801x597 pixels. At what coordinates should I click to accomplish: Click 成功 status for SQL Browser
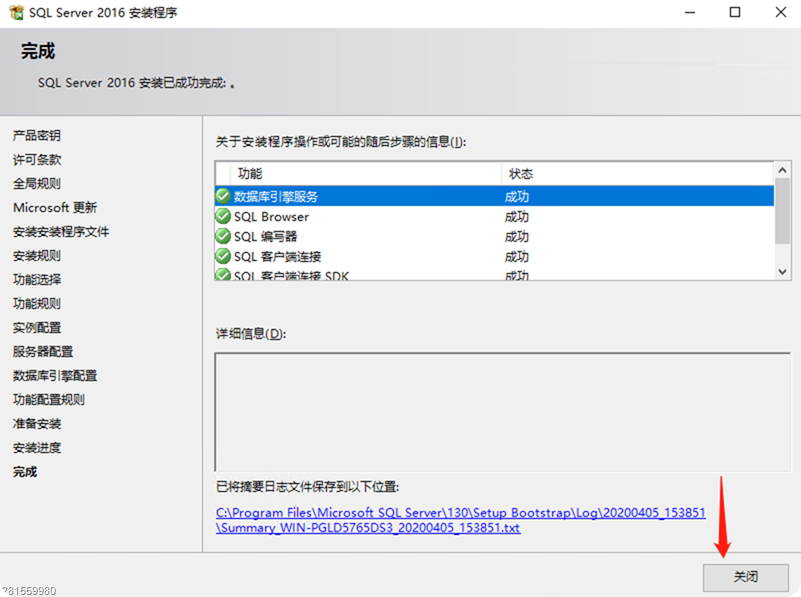[x=516, y=217]
